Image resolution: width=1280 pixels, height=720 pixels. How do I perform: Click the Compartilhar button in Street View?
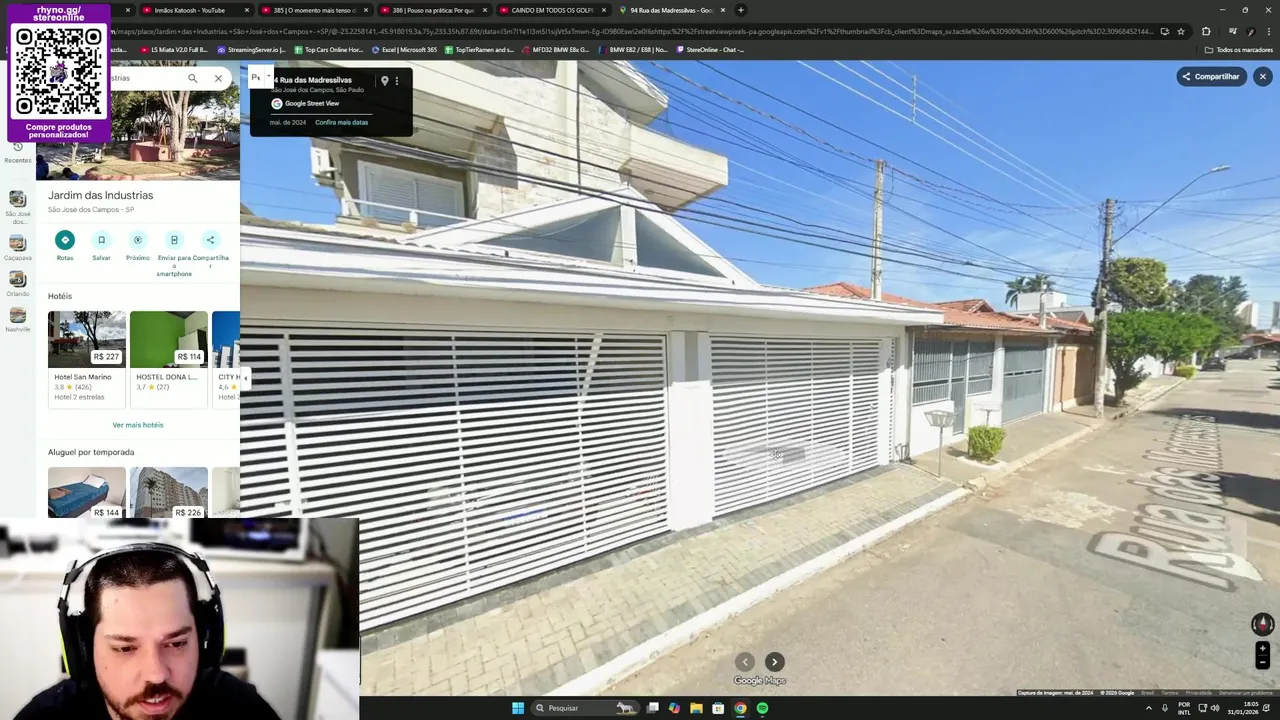[x=1211, y=76]
